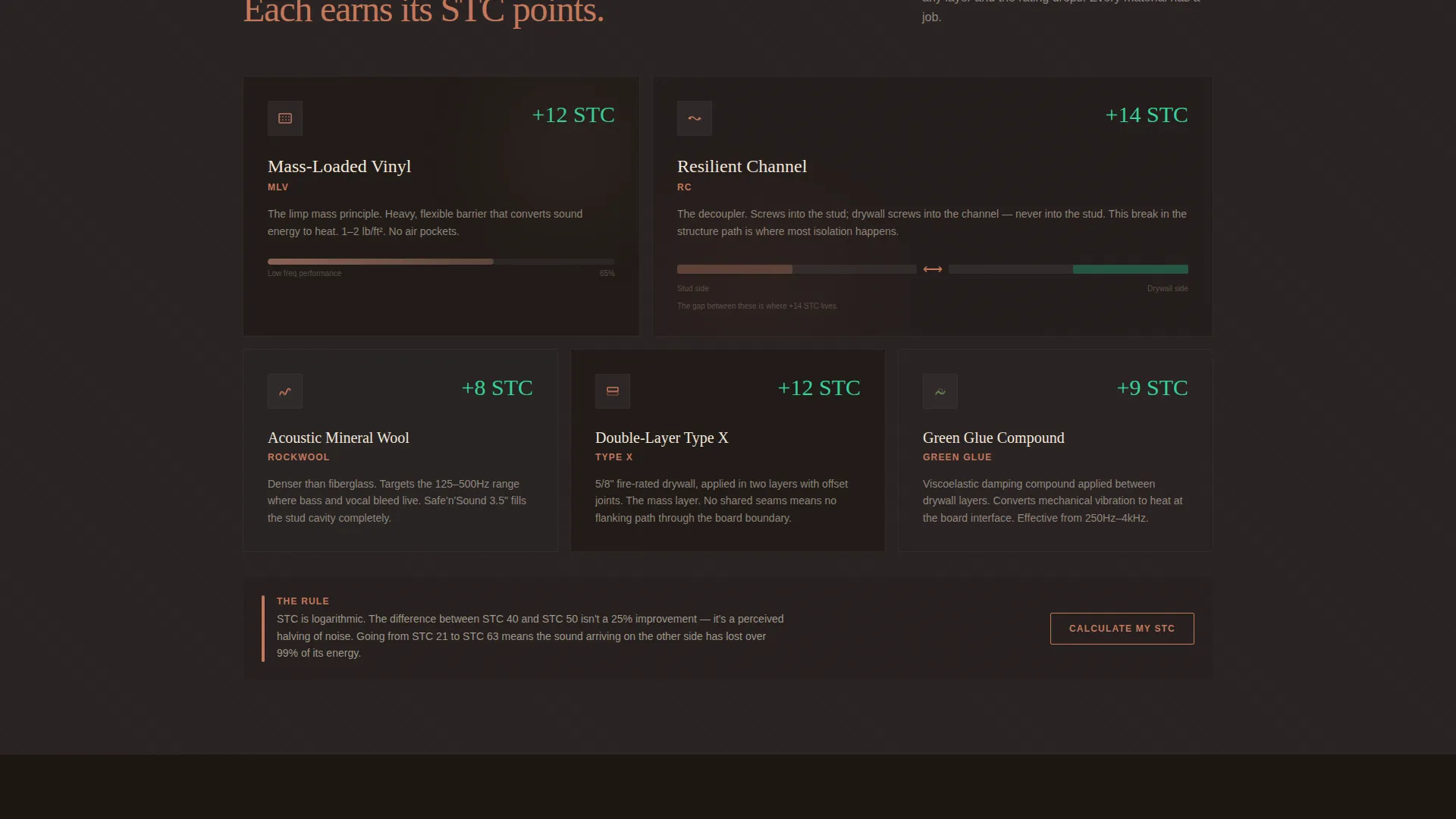Click the gap note about +14 STC
1456x819 pixels.
click(758, 306)
